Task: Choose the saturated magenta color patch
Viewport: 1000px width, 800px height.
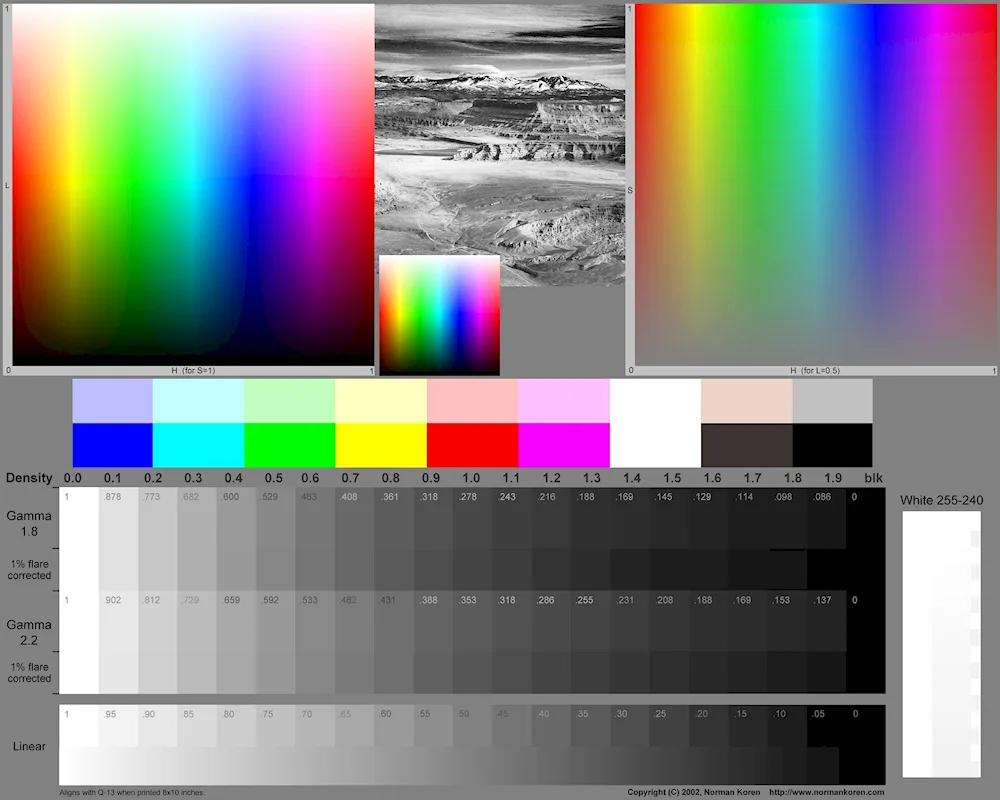Action: (564, 445)
